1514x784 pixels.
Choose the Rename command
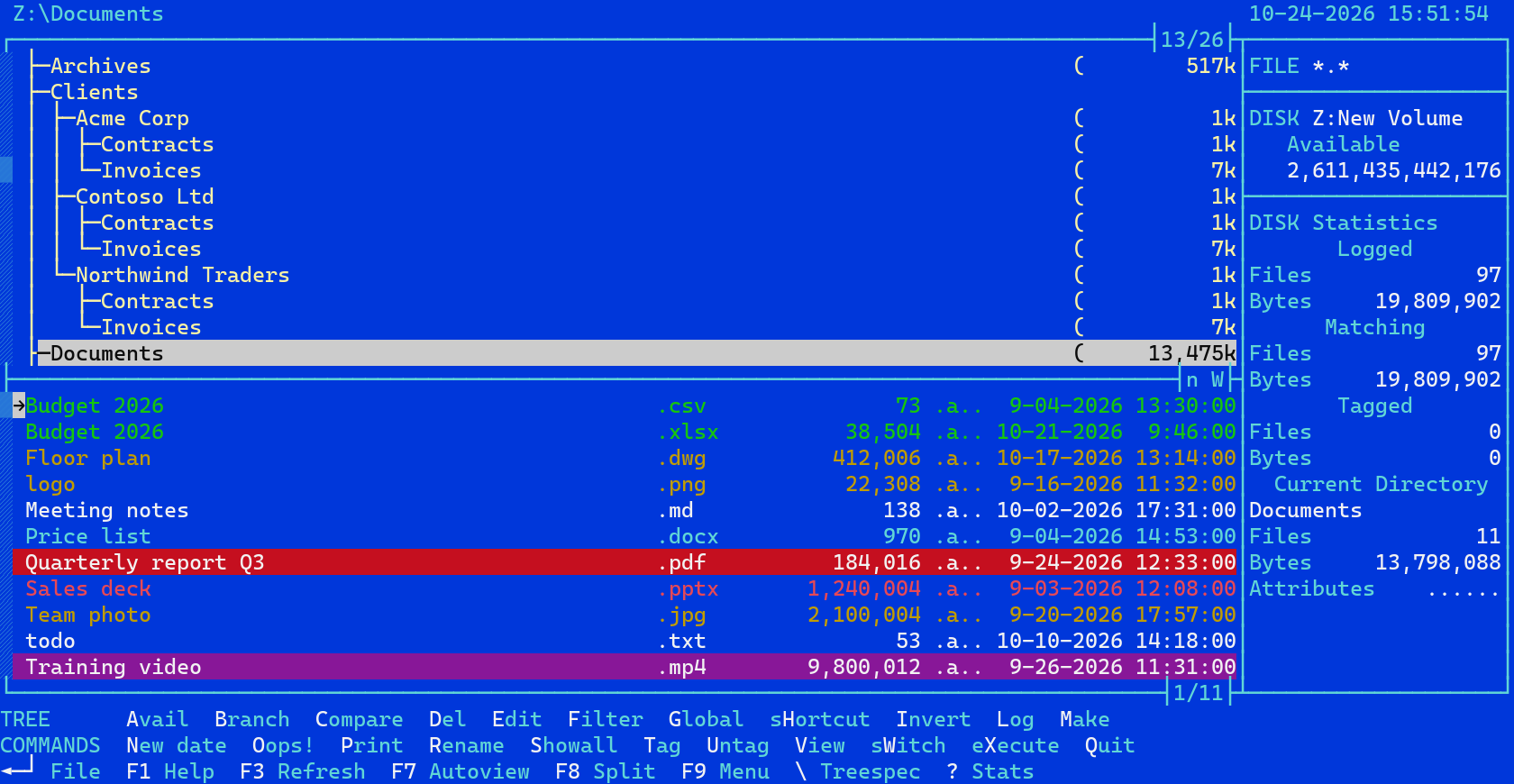click(x=467, y=745)
